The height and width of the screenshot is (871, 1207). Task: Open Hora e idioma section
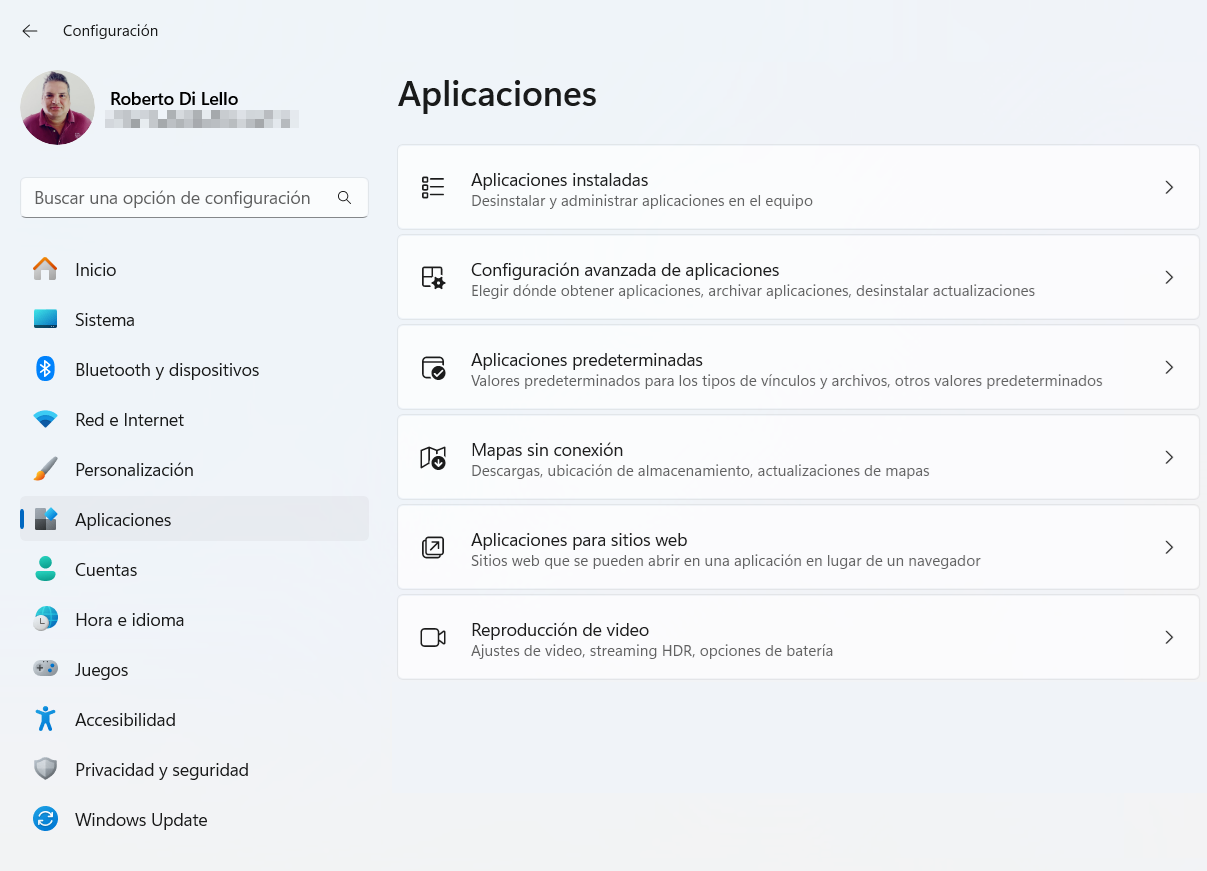[129, 620]
